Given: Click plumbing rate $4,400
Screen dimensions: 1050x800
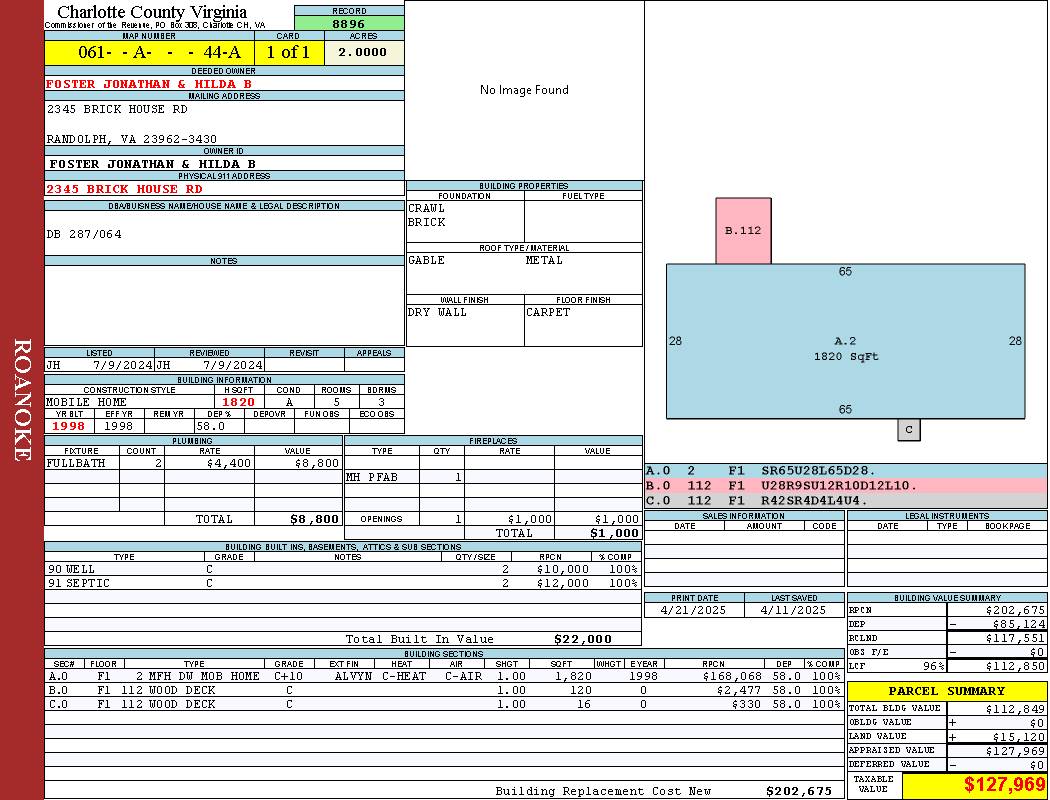Looking at the screenshot, I should [x=229, y=463].
